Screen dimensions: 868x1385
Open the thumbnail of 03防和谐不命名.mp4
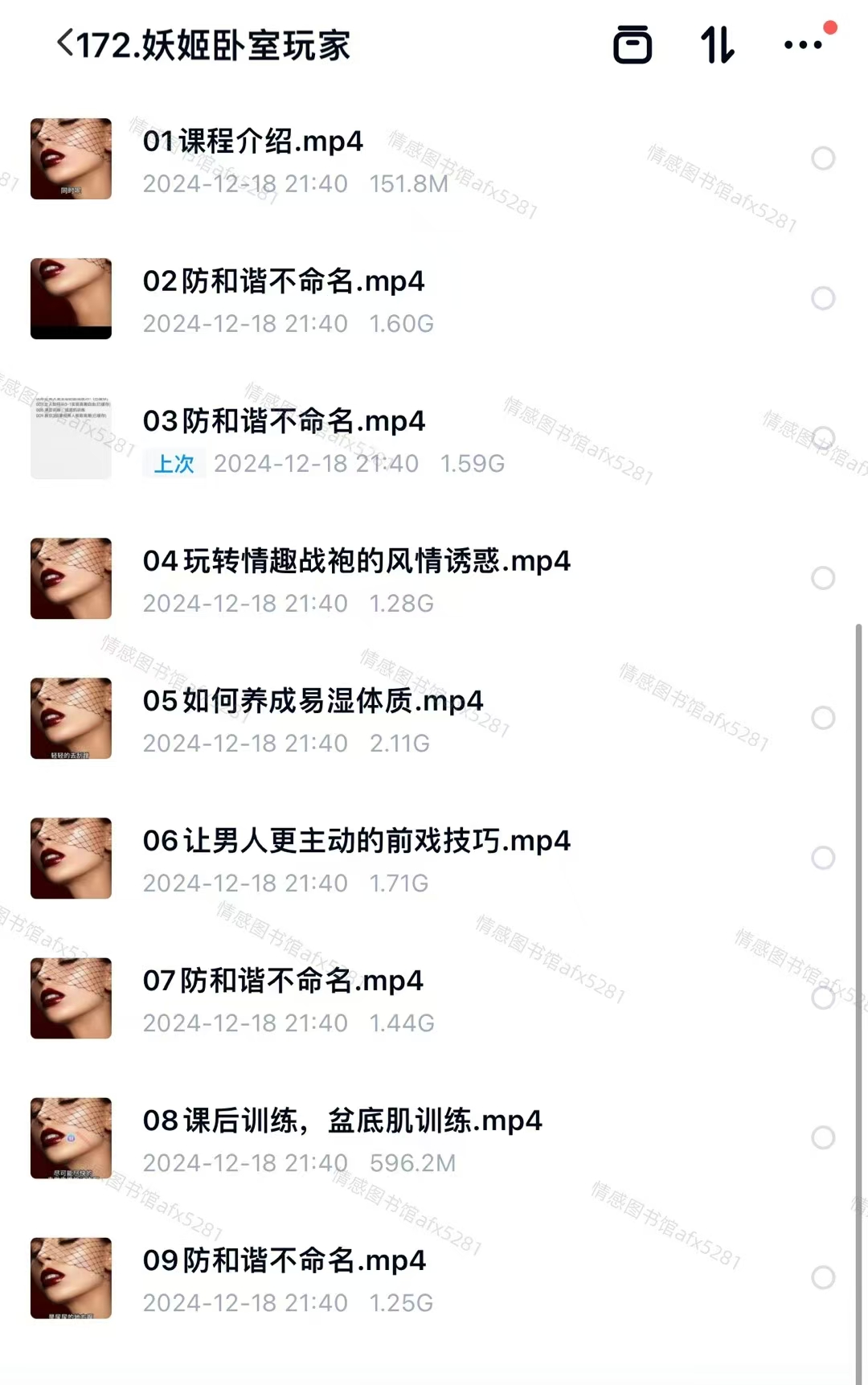[71, 438]
